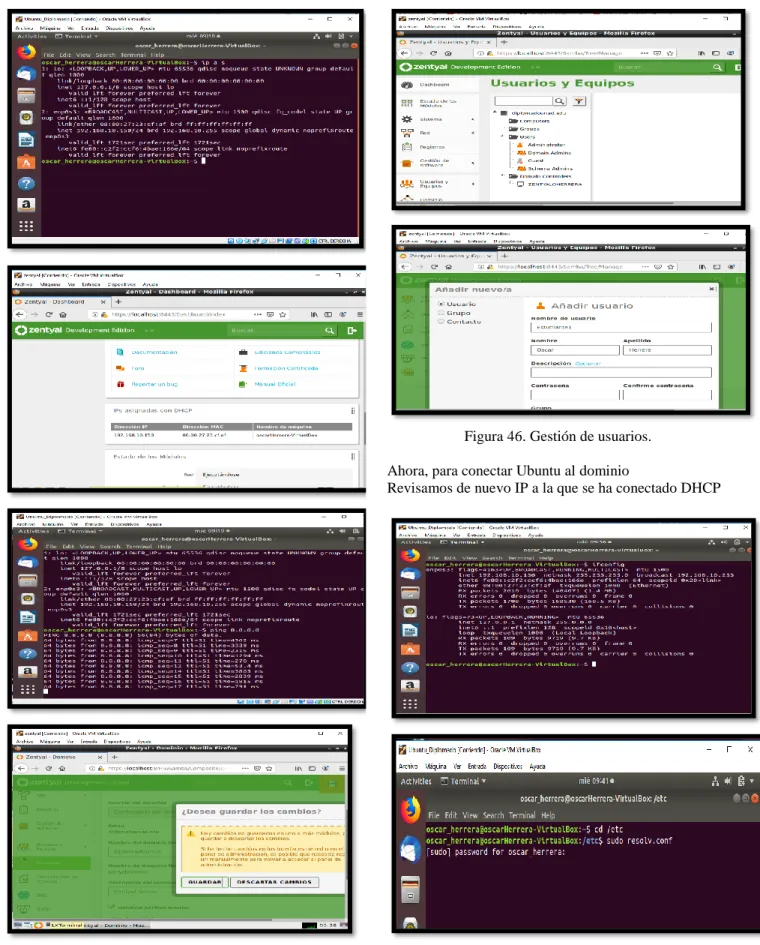
Task: Open Help from dock in top-left ip terminal window
Action: (x=26, y=183)
